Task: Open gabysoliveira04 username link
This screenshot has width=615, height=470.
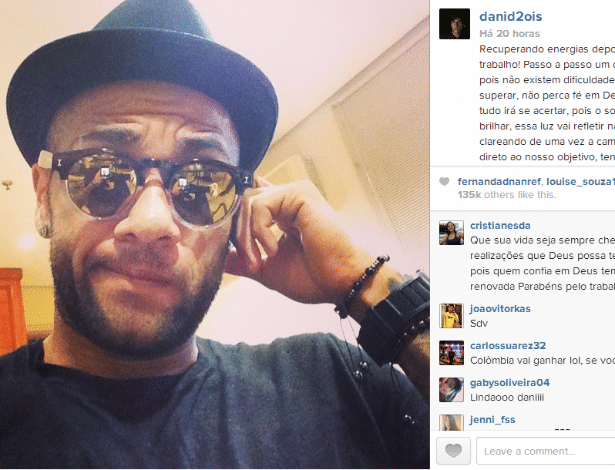Action: 510,383
